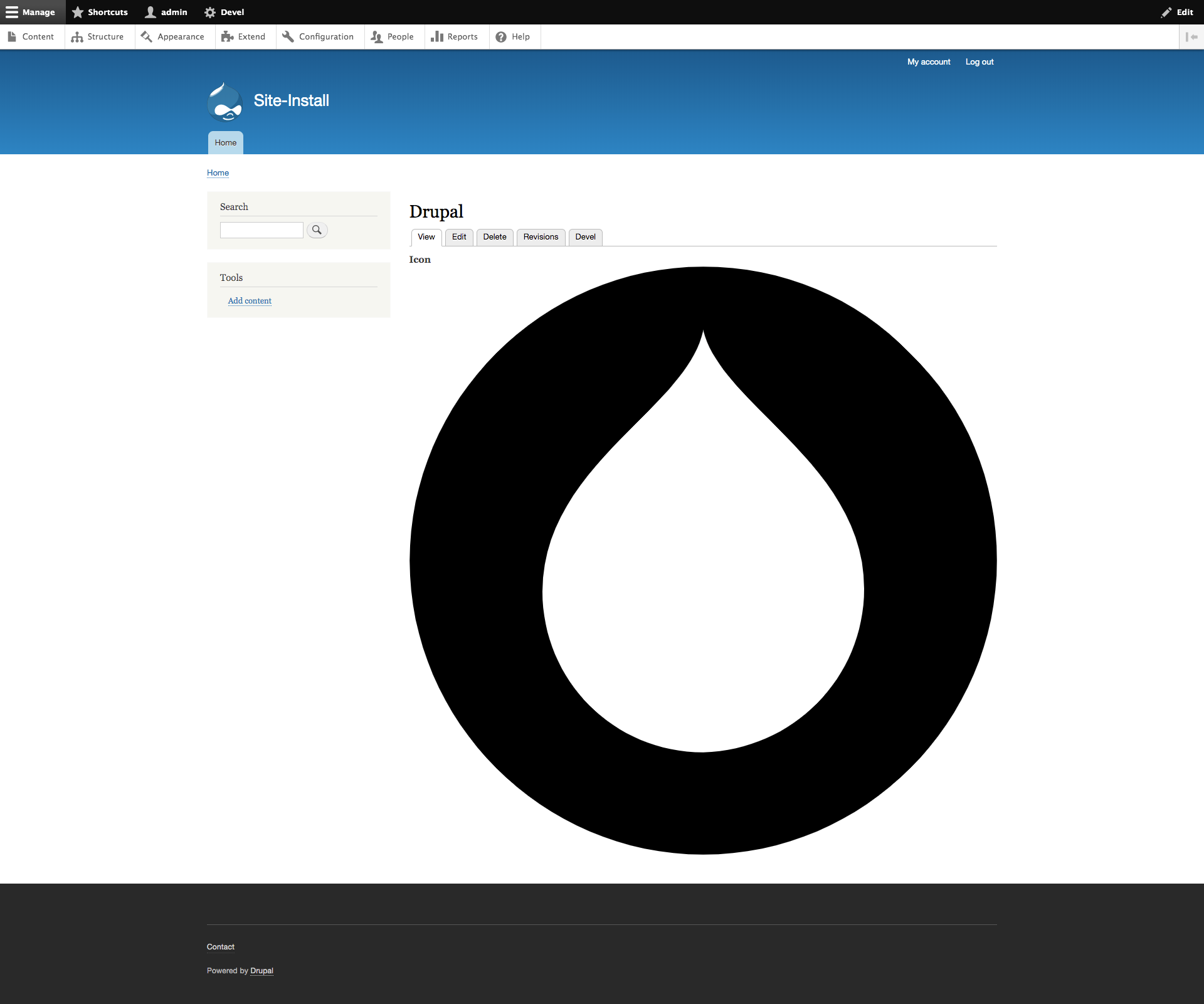Click the Add content link in Tools
This screenshot has height=1004, width=1204.
[x=249, y=301]
